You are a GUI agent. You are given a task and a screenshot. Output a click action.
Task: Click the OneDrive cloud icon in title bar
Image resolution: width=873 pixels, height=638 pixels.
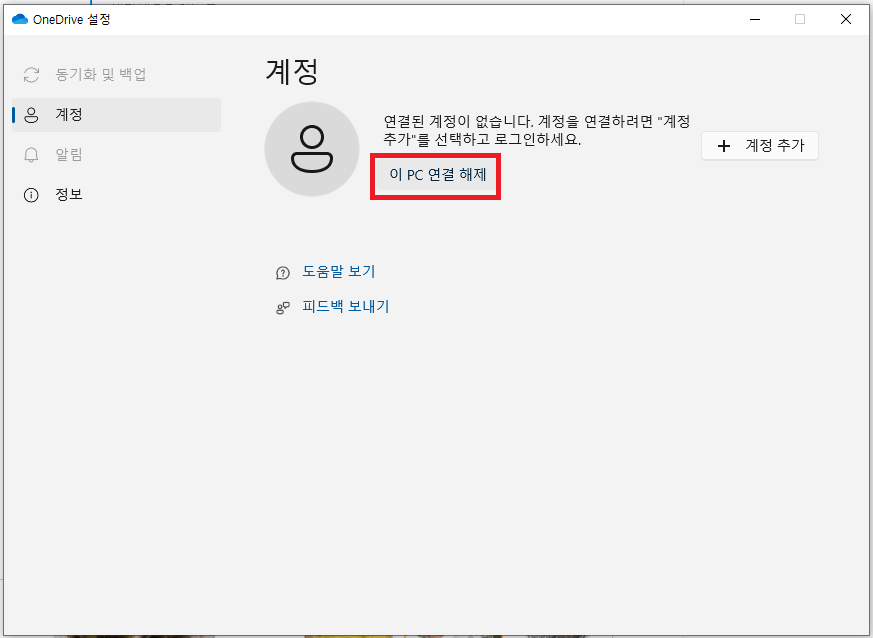pos(22,18)
